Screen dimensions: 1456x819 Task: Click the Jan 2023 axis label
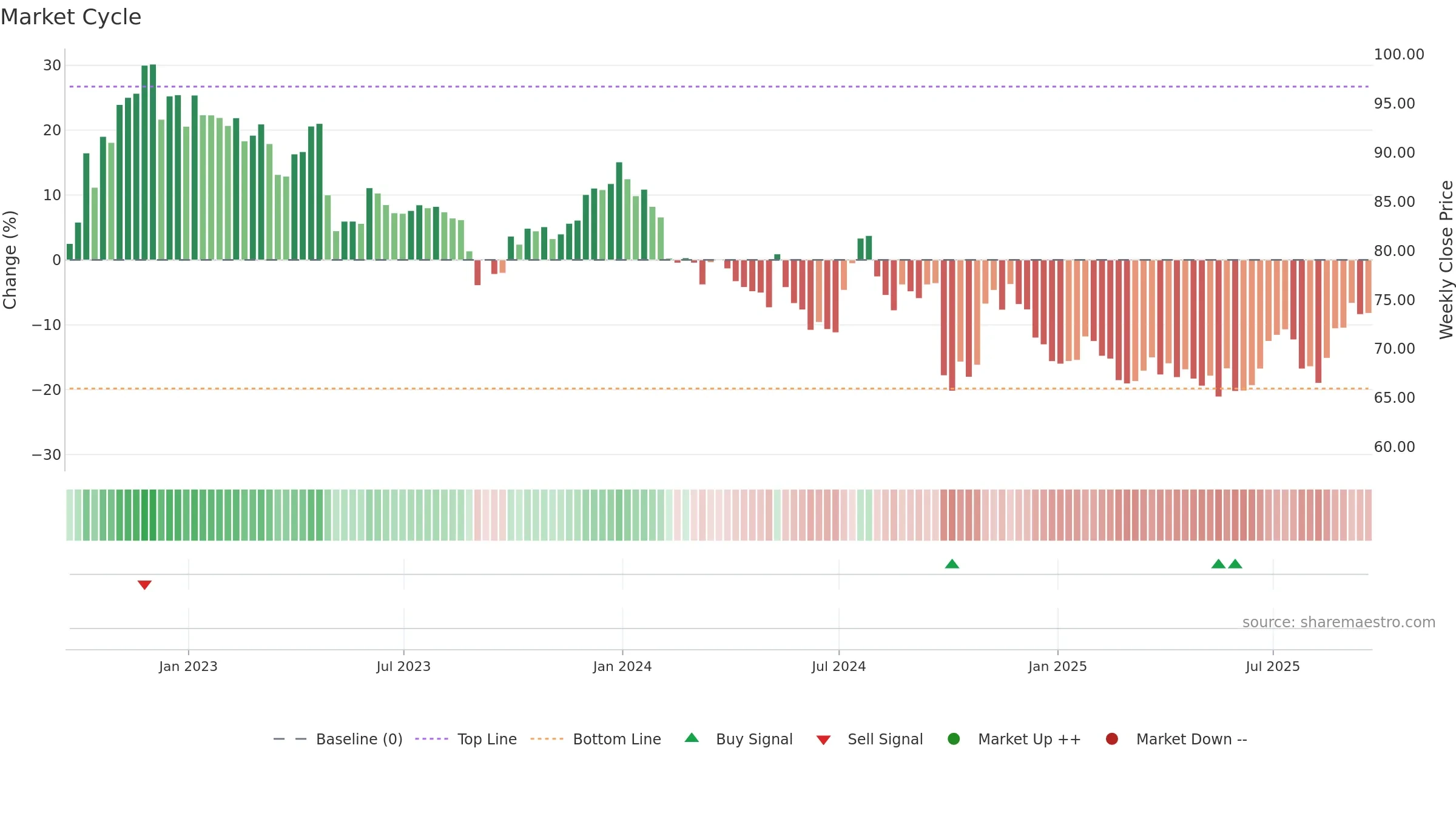point(188,667)
